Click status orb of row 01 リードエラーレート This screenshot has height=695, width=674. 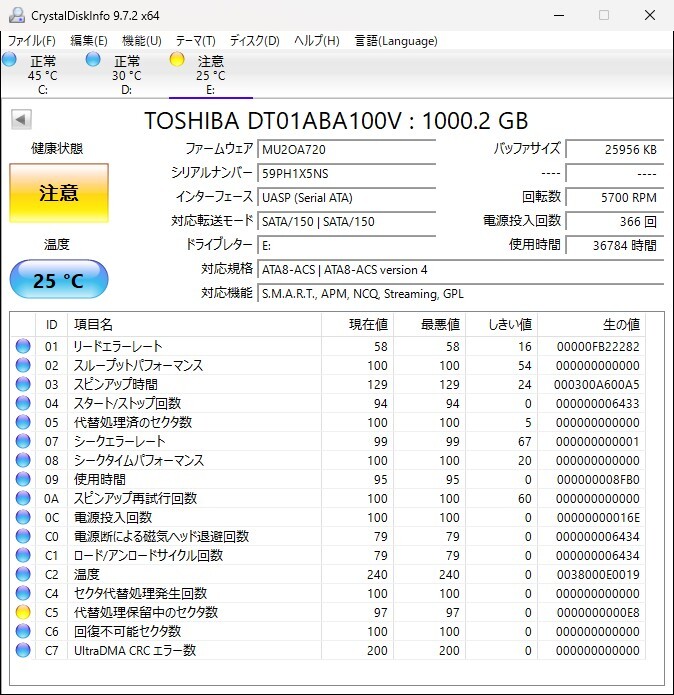23,346
